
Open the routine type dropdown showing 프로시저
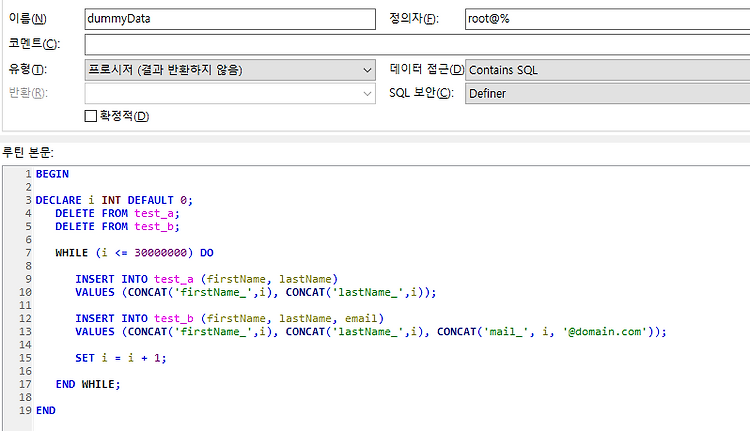click(x=230, y=70)
